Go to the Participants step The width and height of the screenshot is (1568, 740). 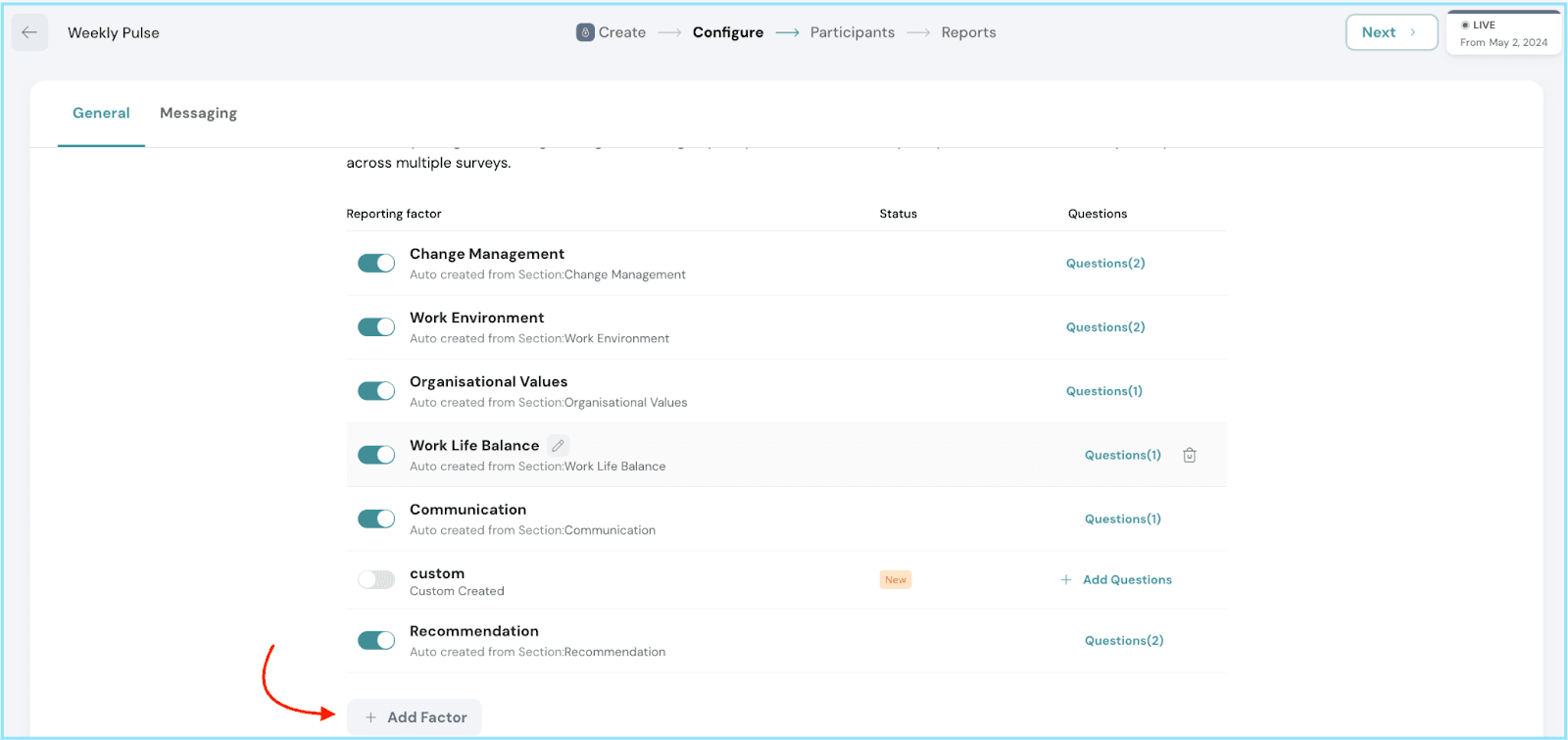(852, 32)
